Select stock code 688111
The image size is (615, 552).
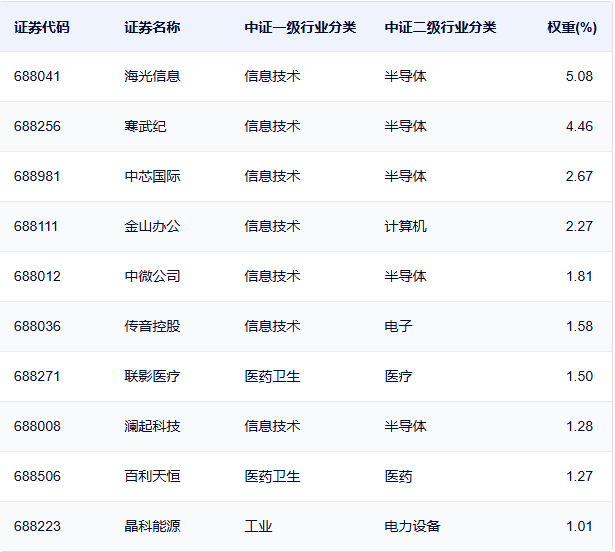tap(36, 226)
